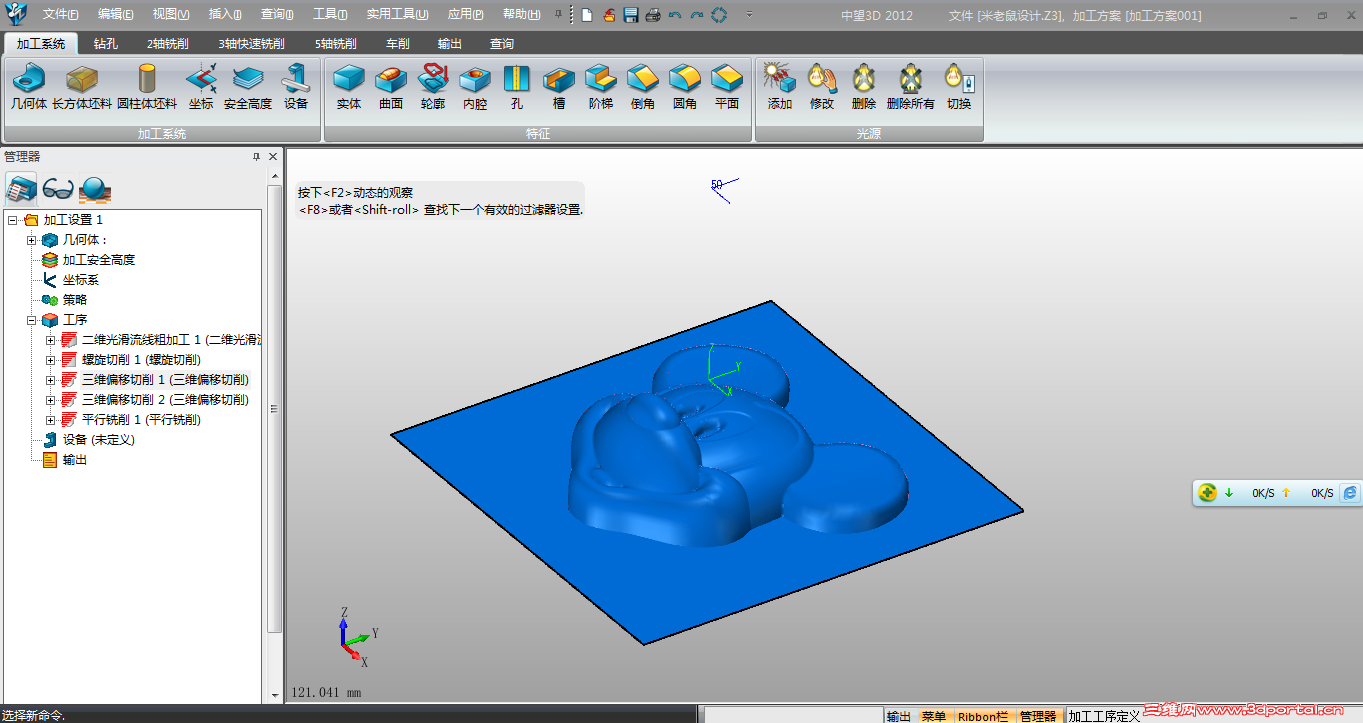Screen dimensions: 1363x723
Task: Toggle the Ribbon栏 button in status bar
Action: point(982,716)
